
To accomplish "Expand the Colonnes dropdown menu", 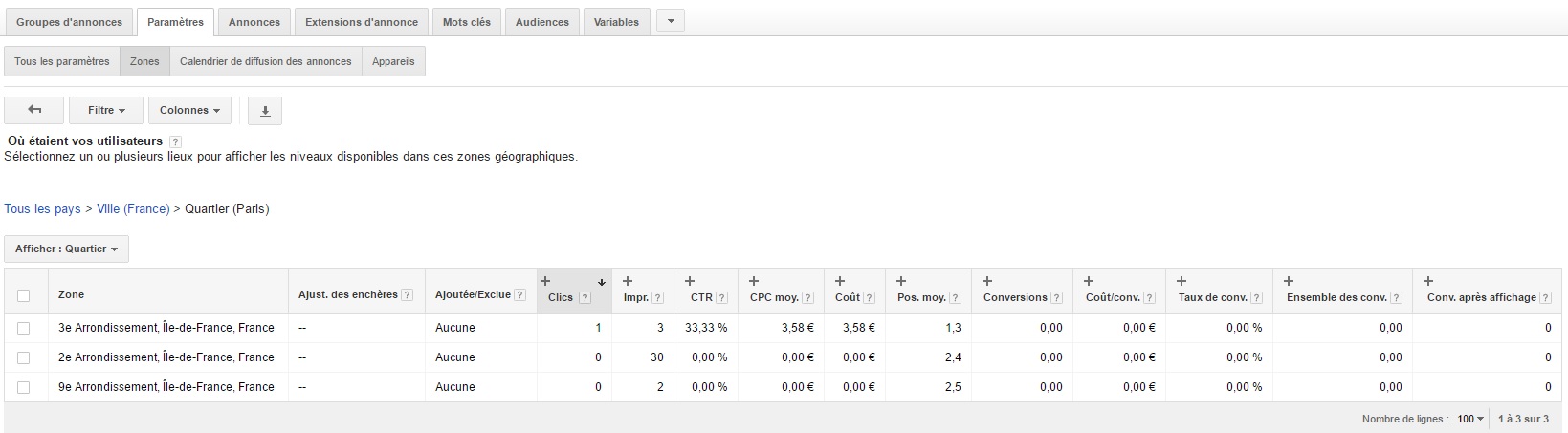I will tap(189, 111).
